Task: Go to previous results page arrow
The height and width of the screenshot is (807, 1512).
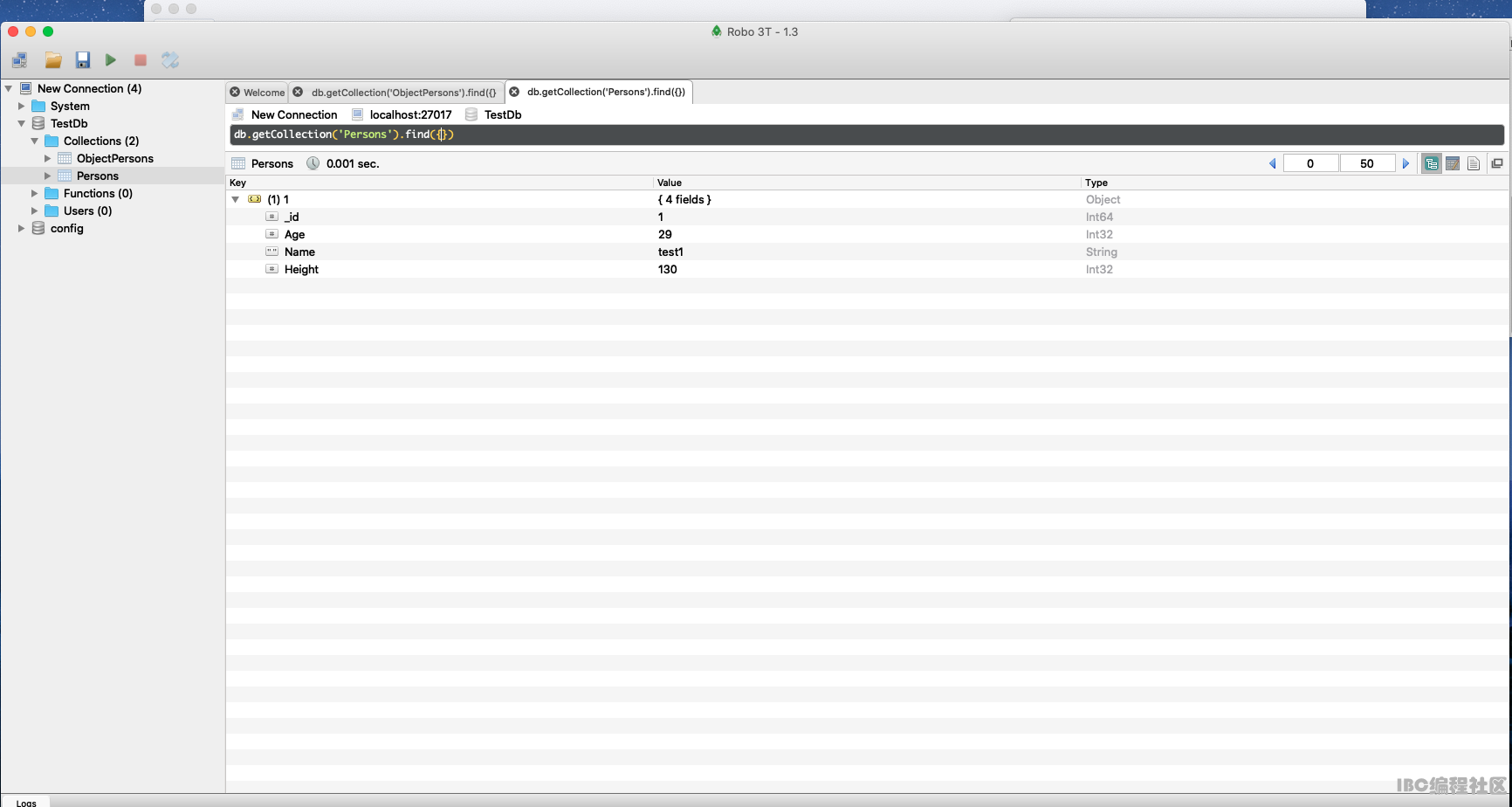Action: coord(1272,163)
